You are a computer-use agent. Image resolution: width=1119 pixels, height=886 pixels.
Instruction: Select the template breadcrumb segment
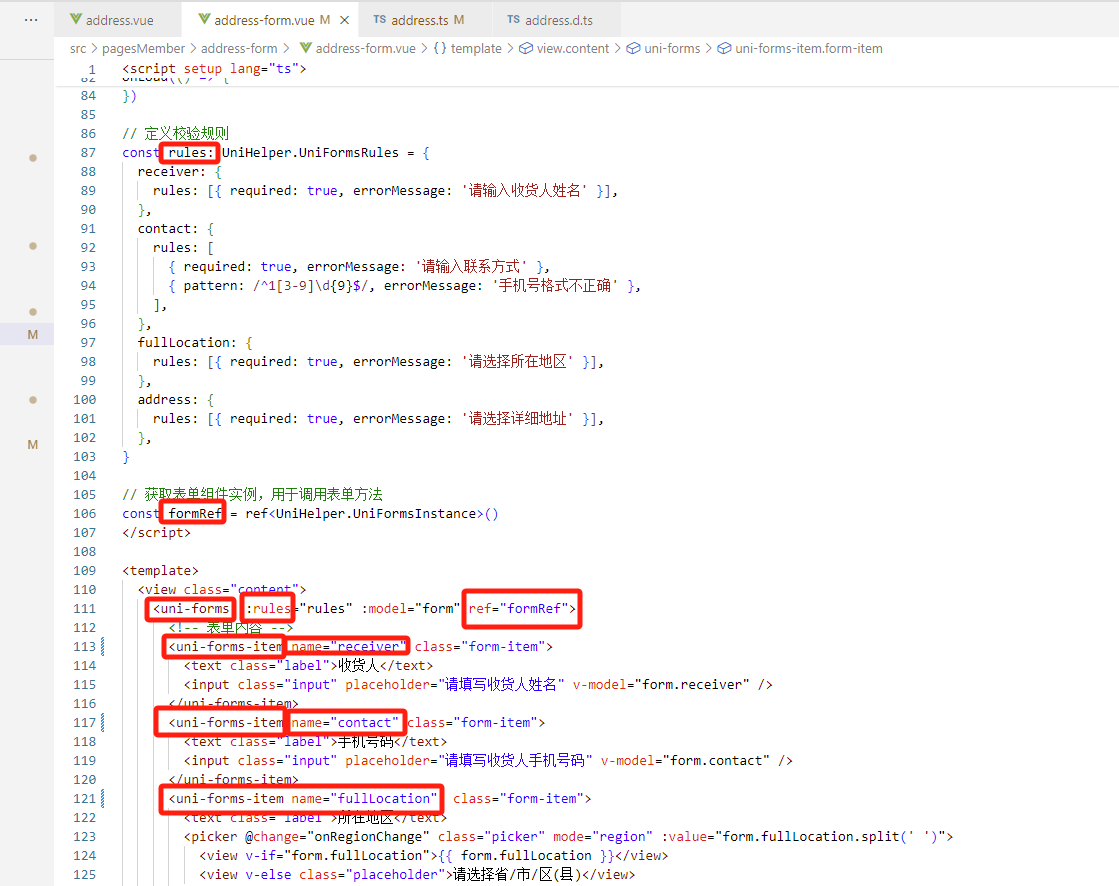(x=476, y=49)
